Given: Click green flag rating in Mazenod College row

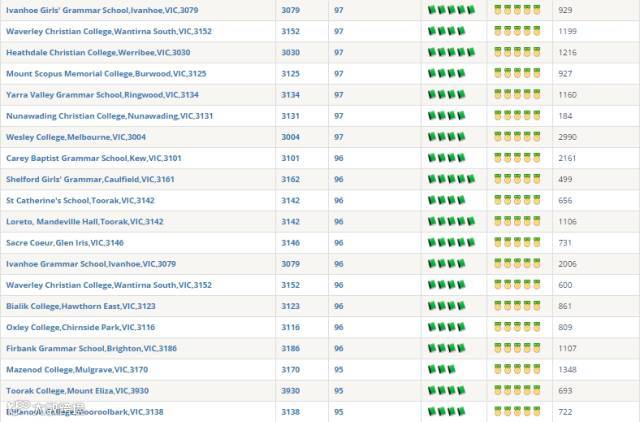Looking at the screenshot, I should pos(442,369).
